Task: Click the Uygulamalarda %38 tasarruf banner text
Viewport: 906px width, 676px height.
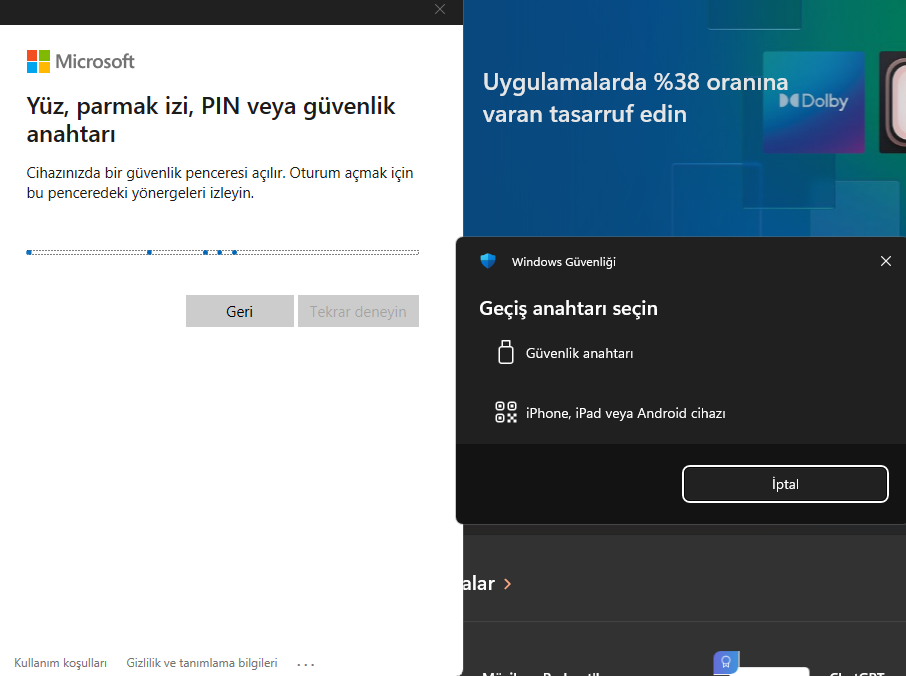Action: [635, 98]
